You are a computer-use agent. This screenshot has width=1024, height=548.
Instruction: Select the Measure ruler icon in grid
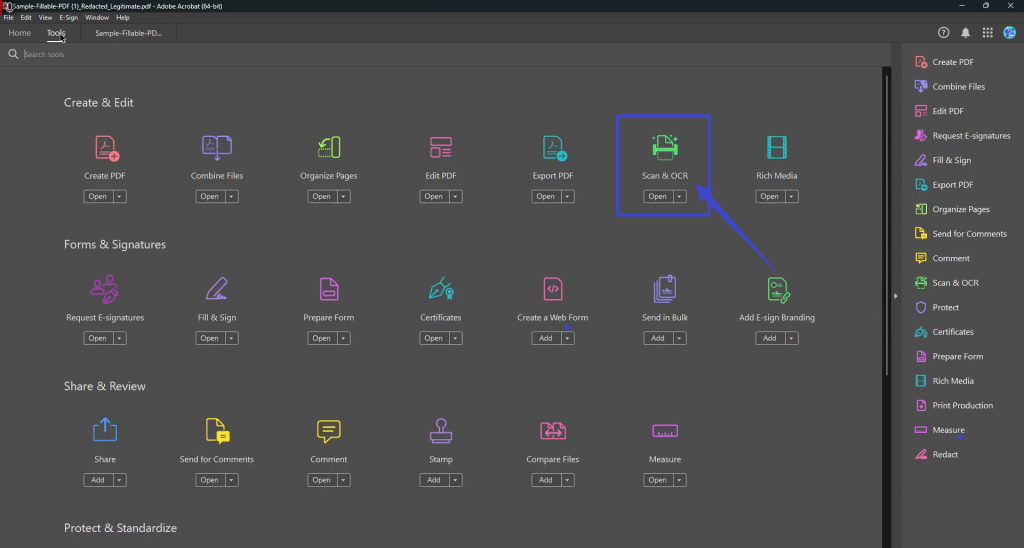click(x=665, y=431)
